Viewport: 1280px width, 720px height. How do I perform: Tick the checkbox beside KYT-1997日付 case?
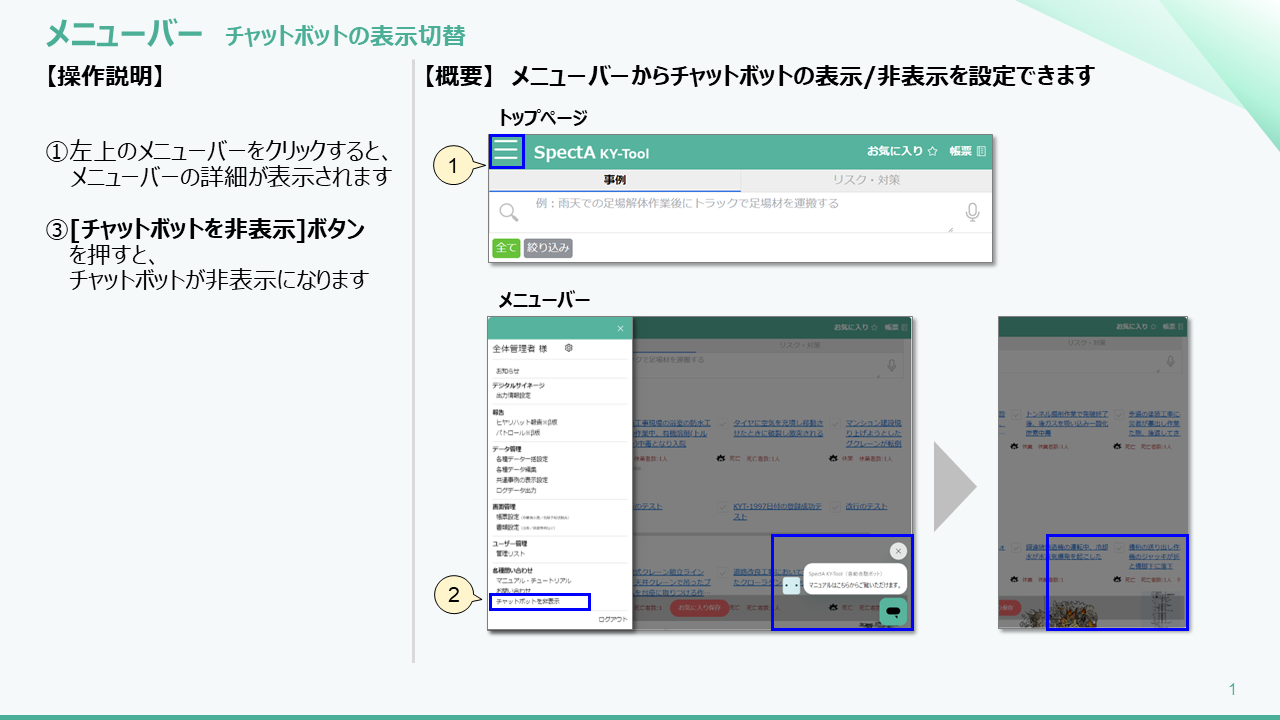pos(722,507)
